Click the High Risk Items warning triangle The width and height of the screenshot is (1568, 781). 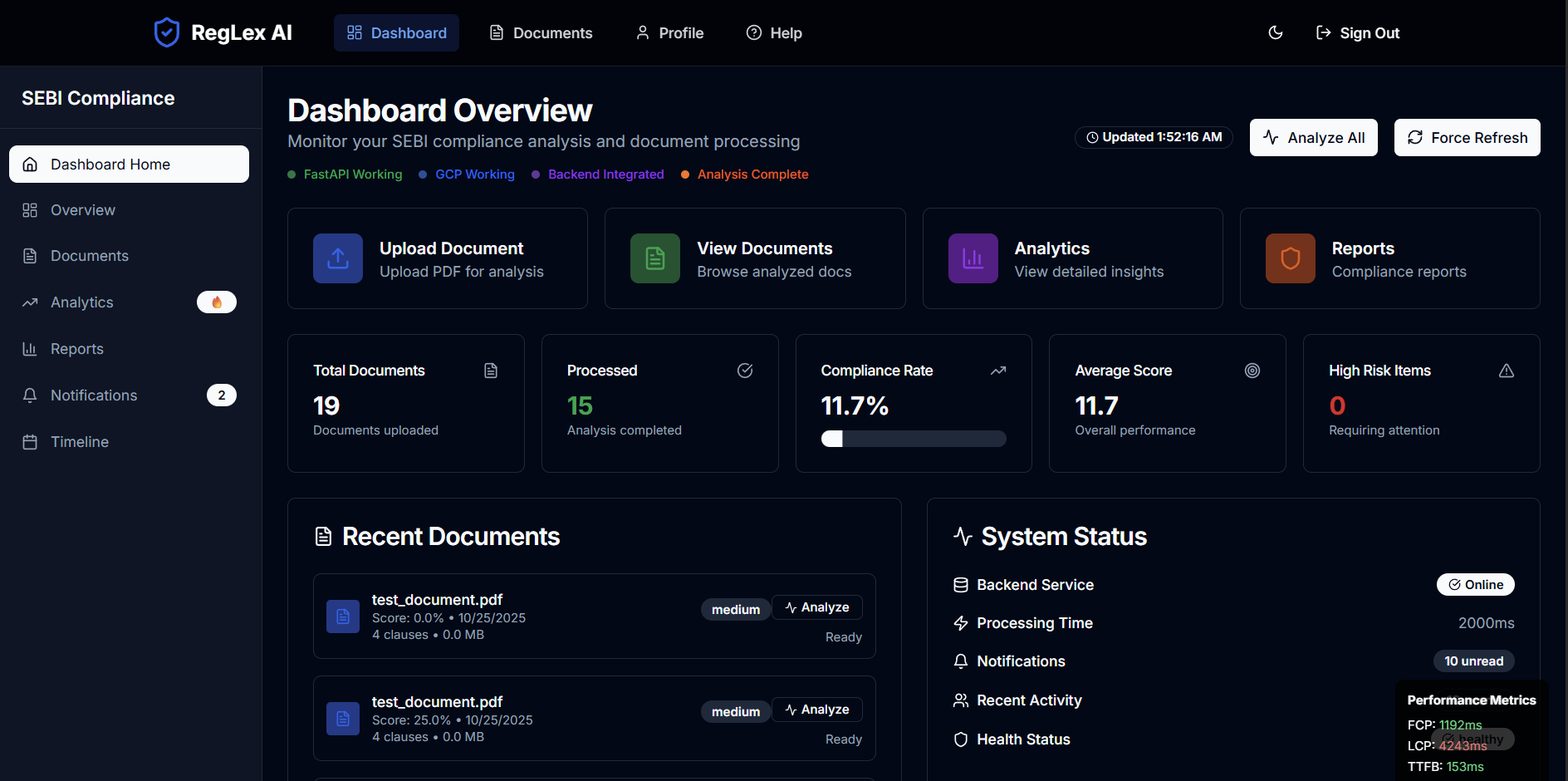(1506, 371)
